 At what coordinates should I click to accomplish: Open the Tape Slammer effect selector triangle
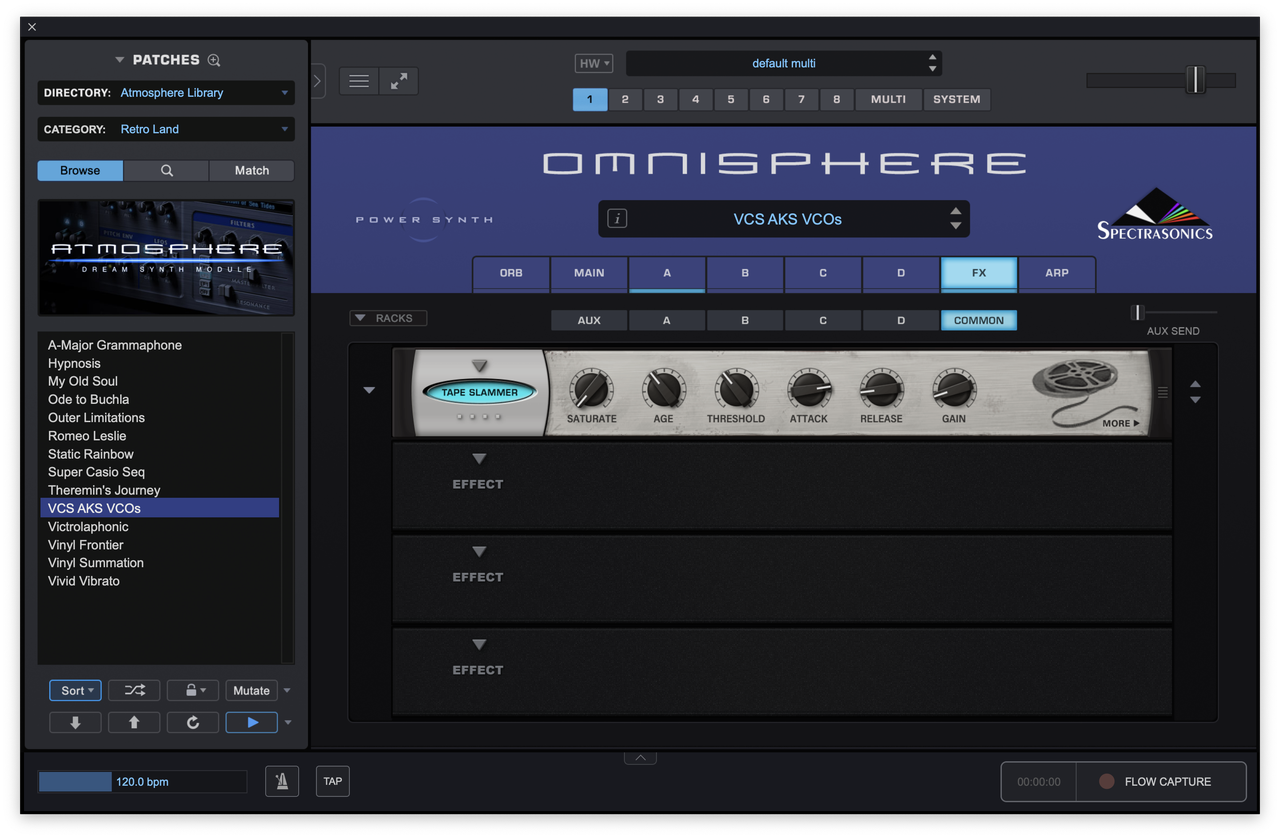coord(479,365)
